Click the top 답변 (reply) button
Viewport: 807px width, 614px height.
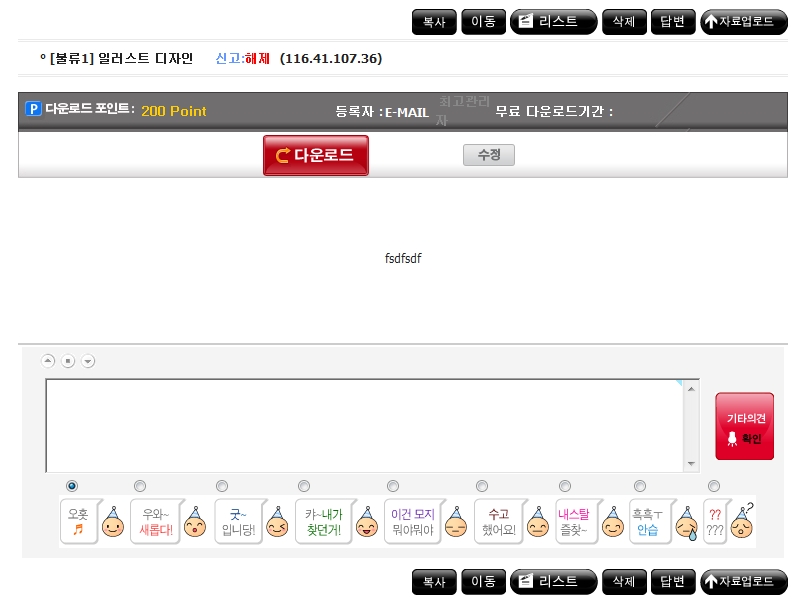click(x=673, y=22)
